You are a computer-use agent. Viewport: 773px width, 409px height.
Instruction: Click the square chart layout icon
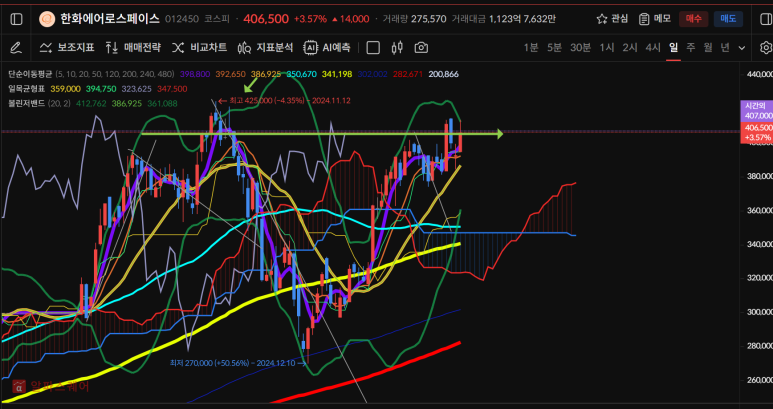tap(373, 48)
